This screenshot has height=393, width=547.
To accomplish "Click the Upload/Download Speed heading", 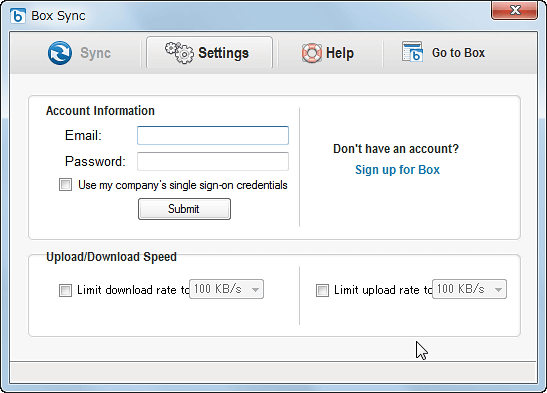I will coord(112,257).
